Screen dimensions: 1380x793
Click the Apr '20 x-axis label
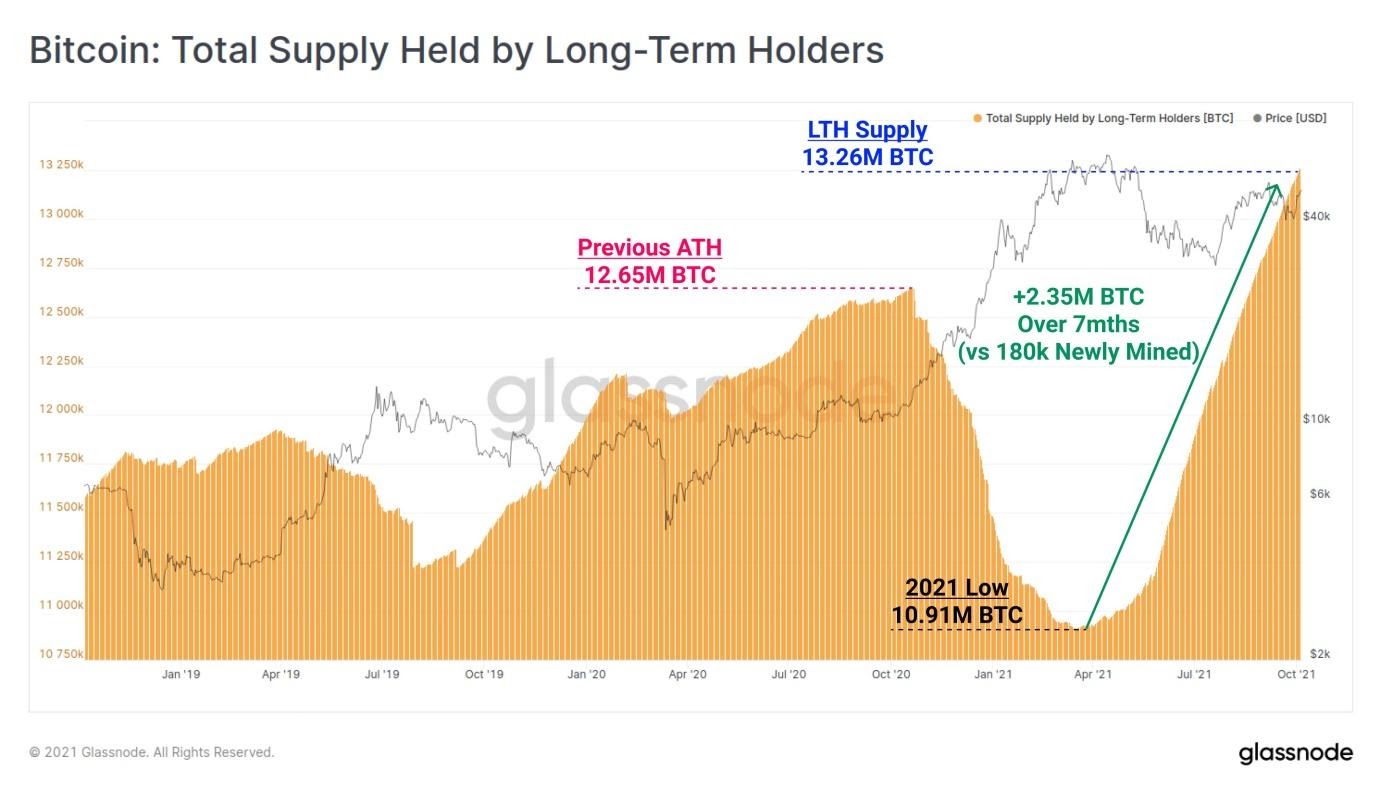pyautogui.click(x=686, y=675)
